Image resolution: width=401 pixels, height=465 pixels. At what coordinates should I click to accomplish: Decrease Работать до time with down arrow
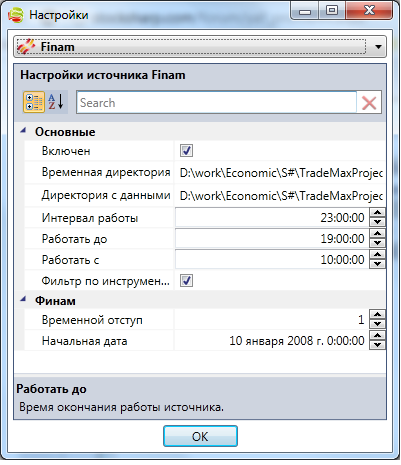coord(377,243)
